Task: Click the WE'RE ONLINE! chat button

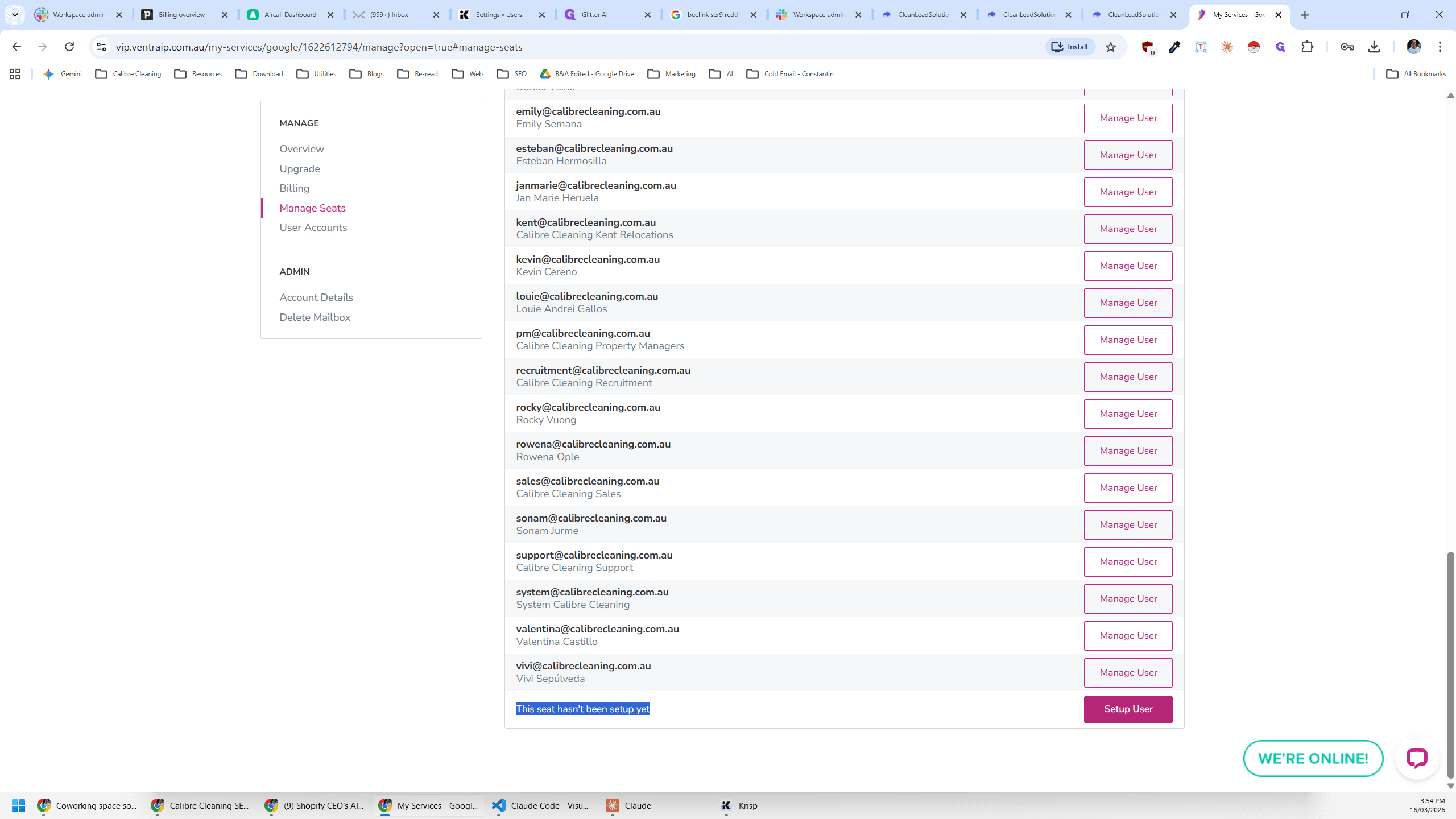Action: tap(1313, 758)
